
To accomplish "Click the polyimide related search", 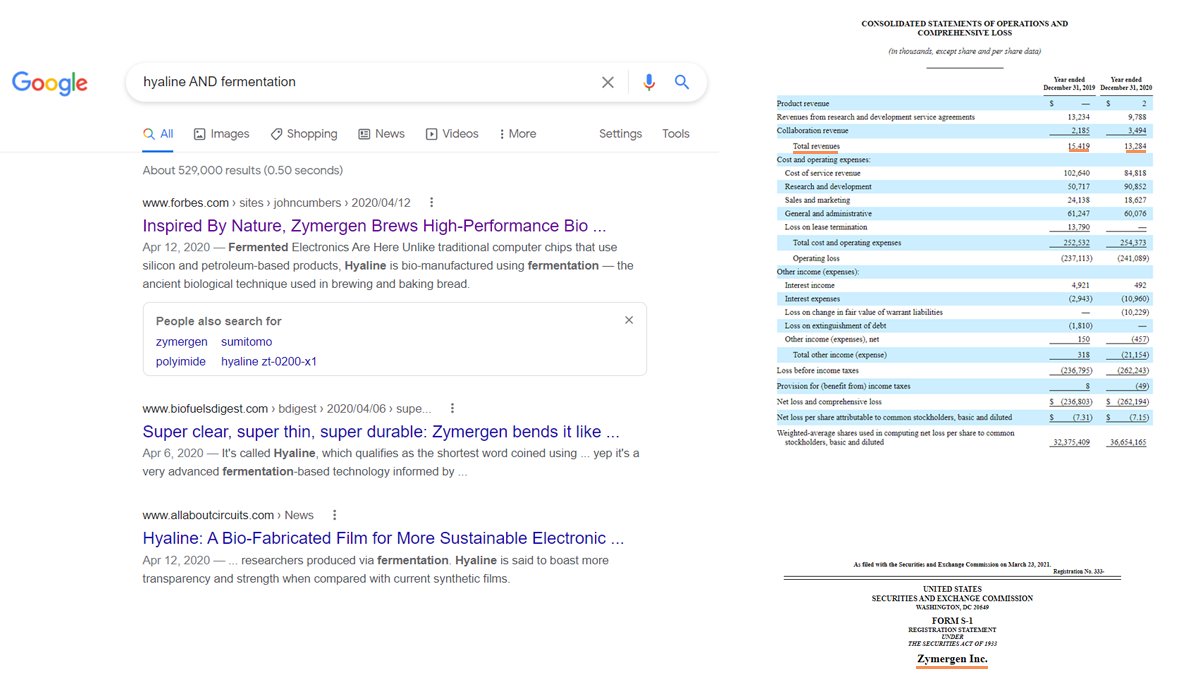I will click(181, 361).
